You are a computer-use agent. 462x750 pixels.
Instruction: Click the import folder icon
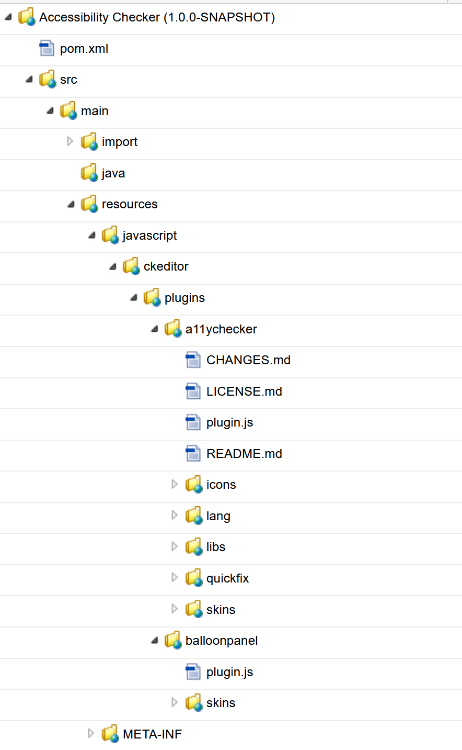click(x=89, y=141)
